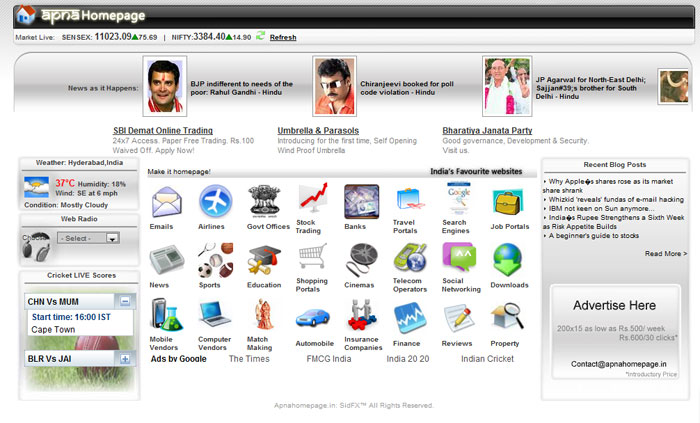Open the Telecom Operators icon
Image resolution: width=700 pixels, height=423 pixels.
410,257
